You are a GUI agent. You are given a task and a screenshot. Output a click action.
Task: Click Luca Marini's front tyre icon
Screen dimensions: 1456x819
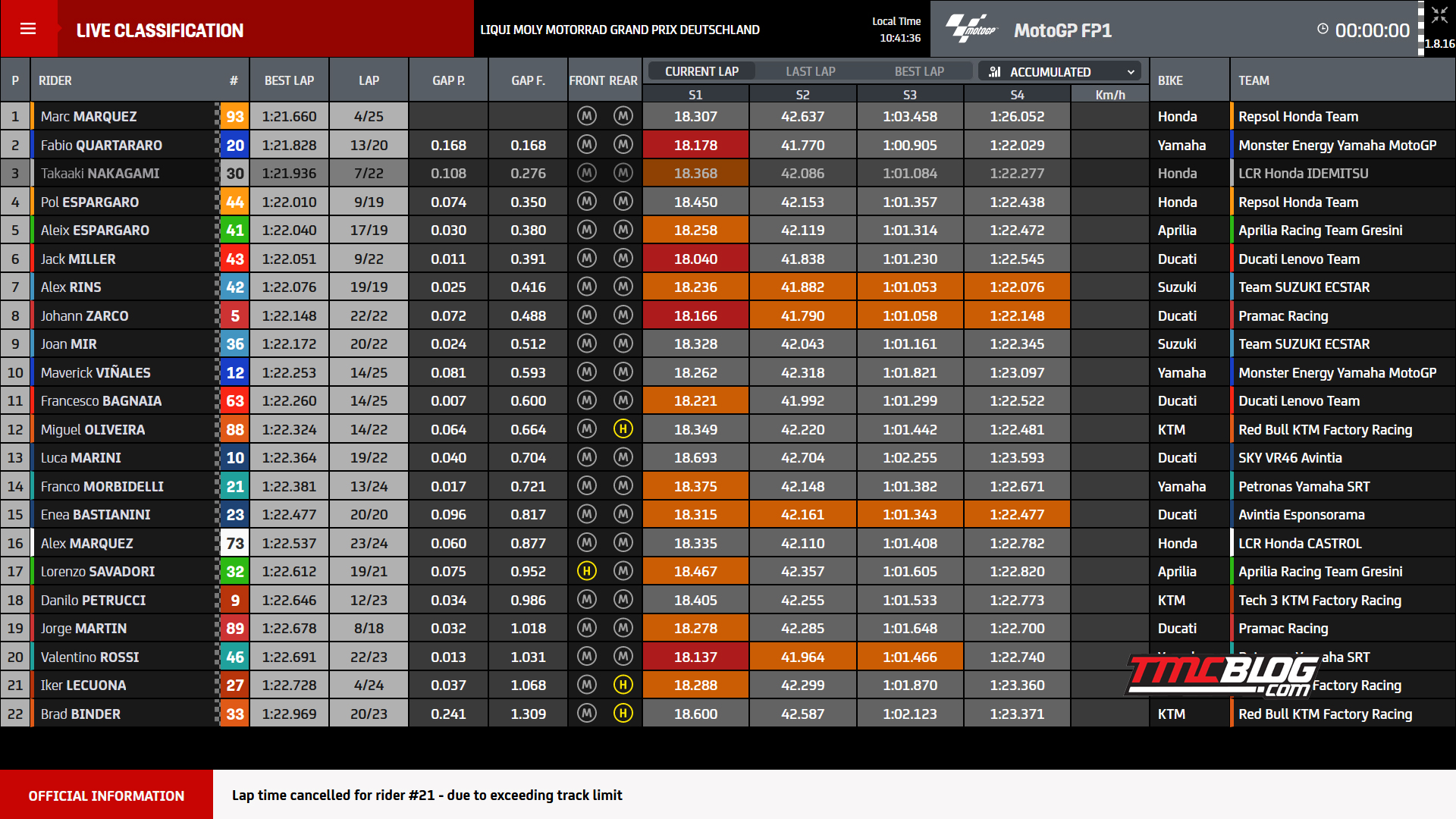click(x=587, y=457)
